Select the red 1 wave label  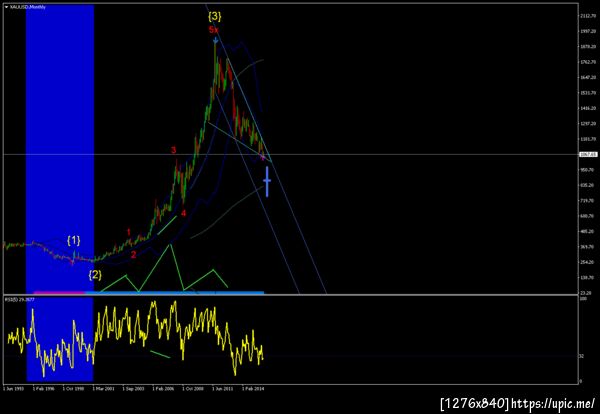pos(129,232)
